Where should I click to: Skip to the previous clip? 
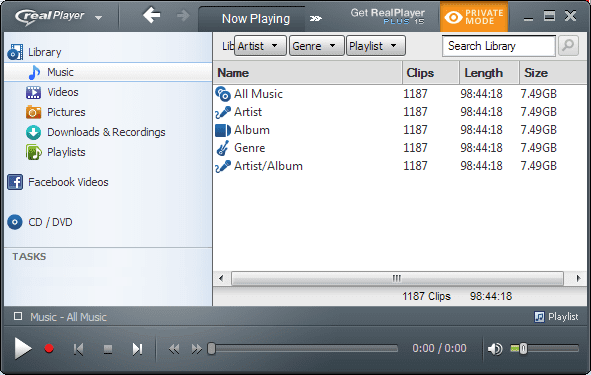coord(78,349)
